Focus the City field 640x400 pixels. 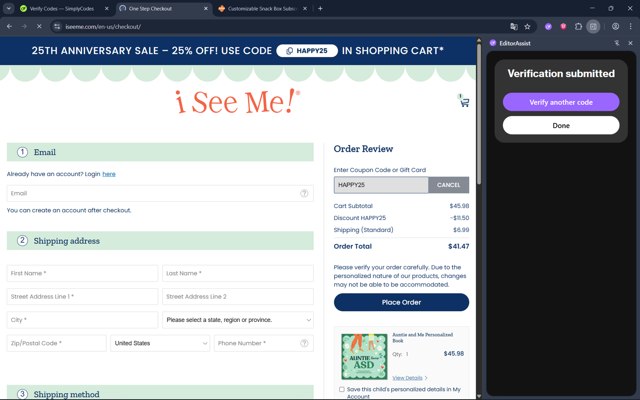pyautogui.click(x=82, y=320)
